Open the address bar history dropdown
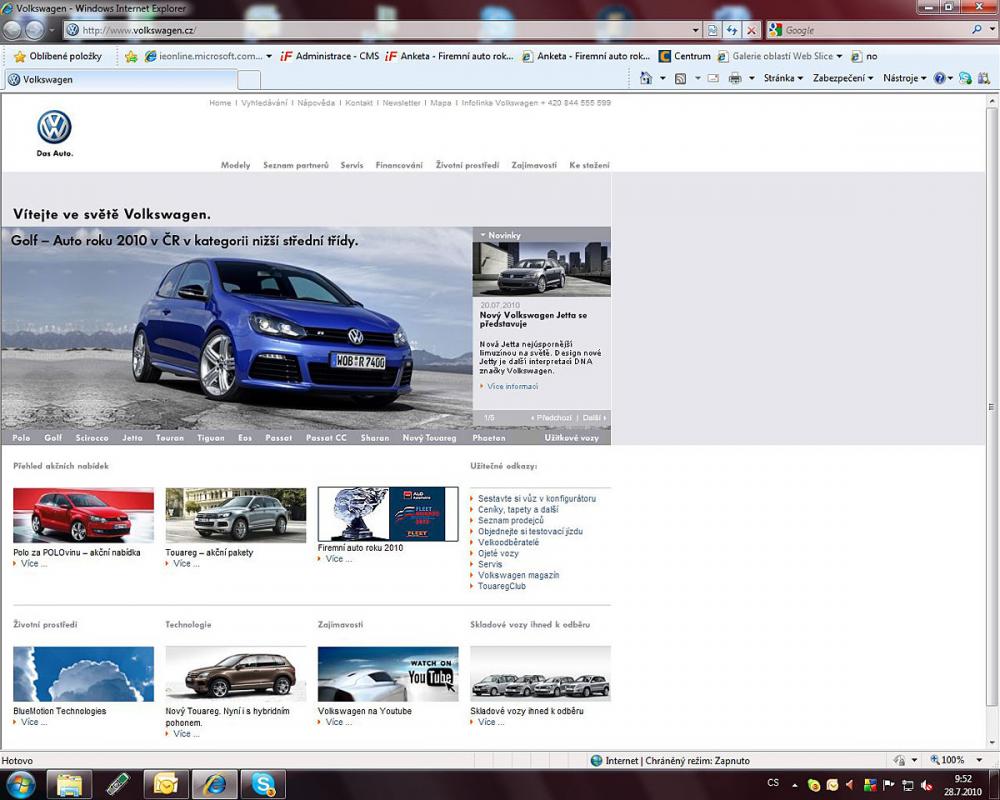The width and height of the screenshot is (1000, 800). pos(696,30)
